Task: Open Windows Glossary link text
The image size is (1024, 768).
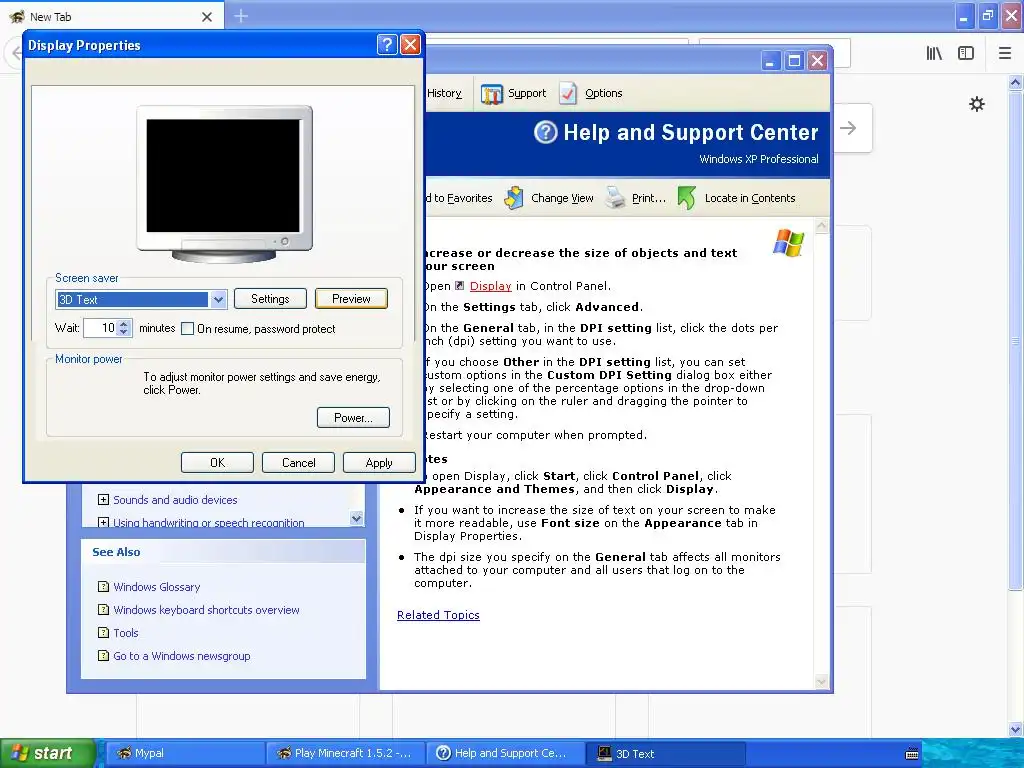Action: tap(157, 586)
